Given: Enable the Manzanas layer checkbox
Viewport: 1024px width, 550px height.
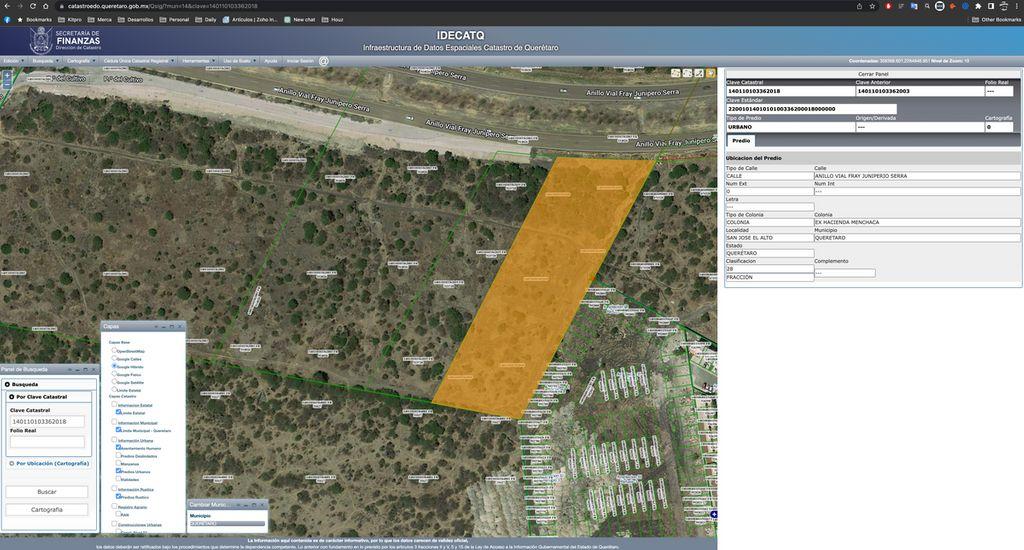Looking at the screenshot, I should coord(118,463).
